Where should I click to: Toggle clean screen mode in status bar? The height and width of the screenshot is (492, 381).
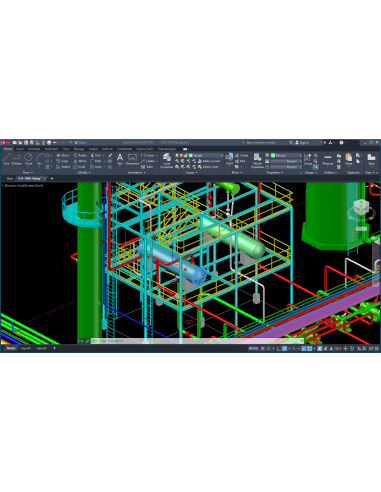click(x=371, y=349)
